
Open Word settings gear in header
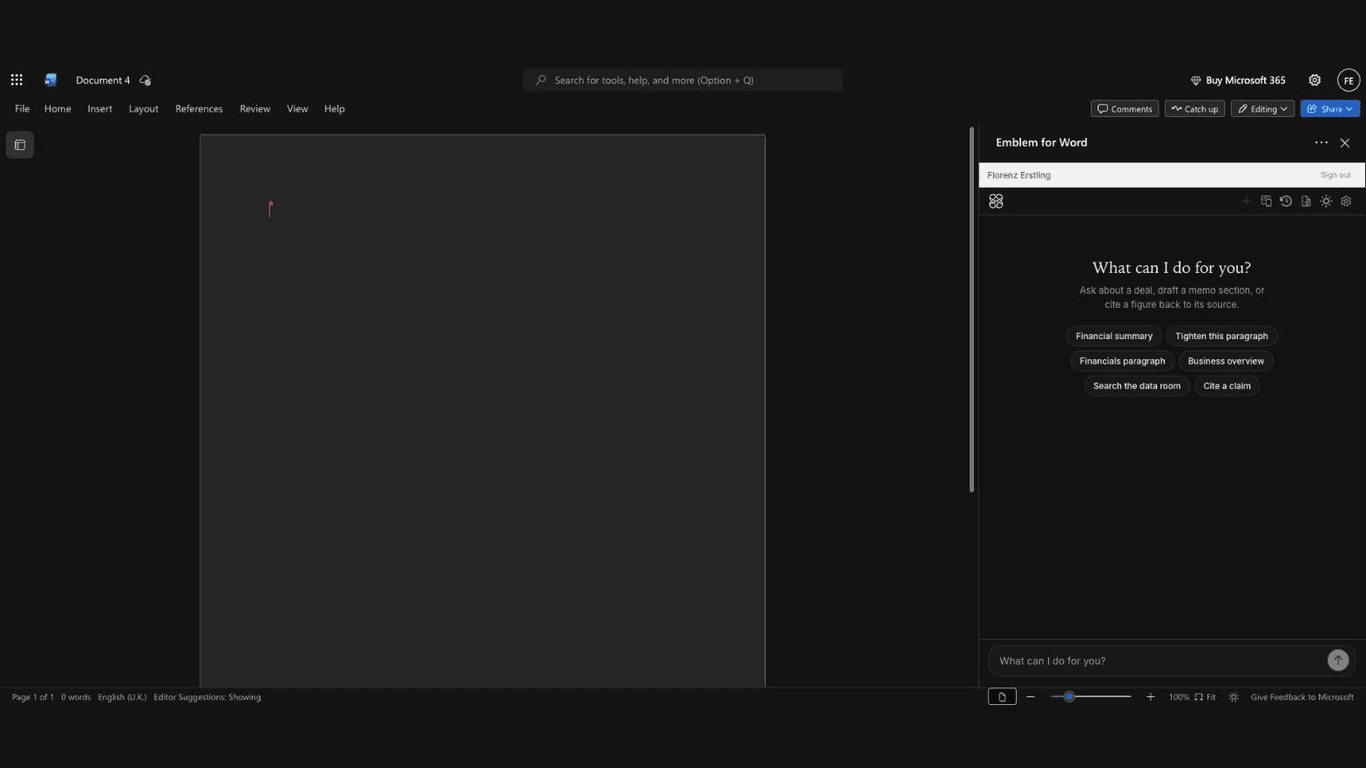pos(1315,80)
